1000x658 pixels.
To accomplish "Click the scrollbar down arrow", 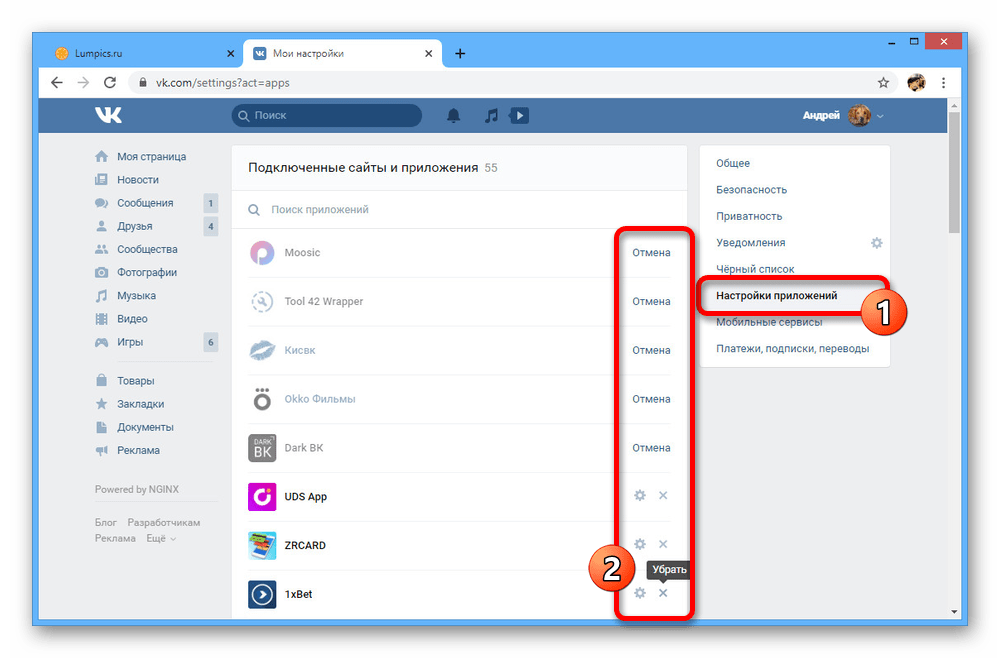I will coord(954,612).
